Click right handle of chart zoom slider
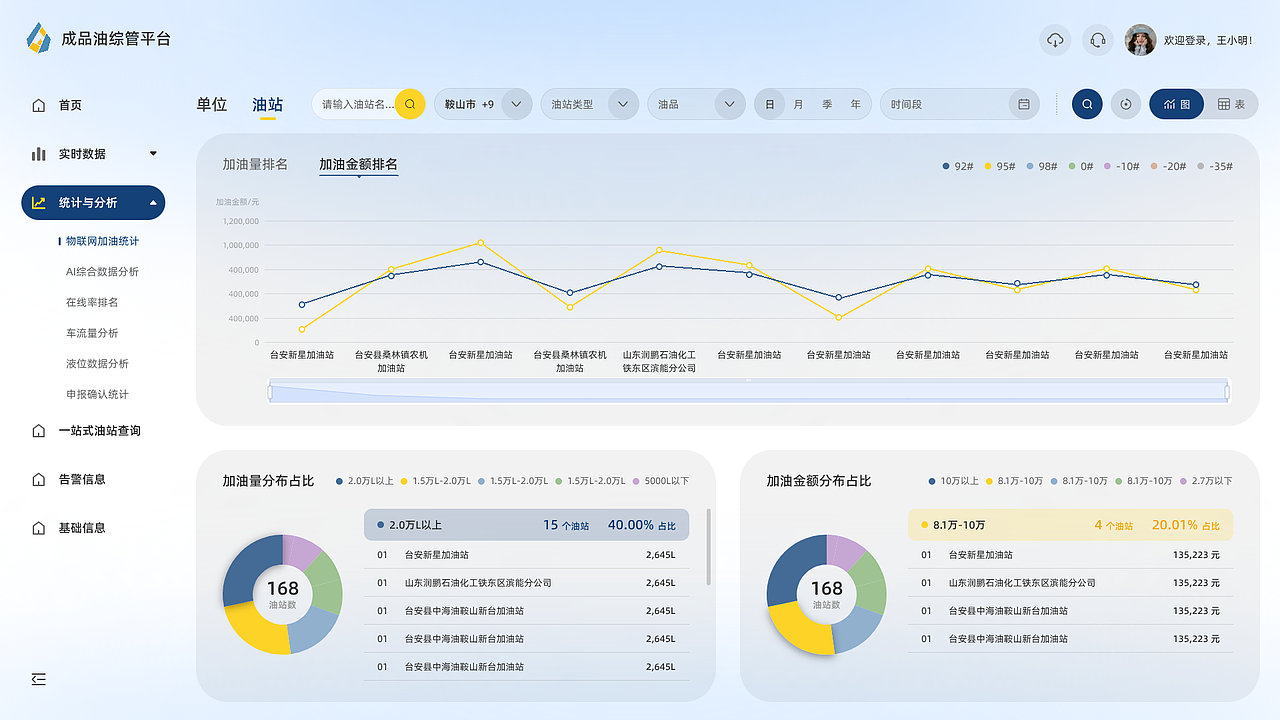This screenshot has height=720, width=1280. click(1227, 392)
